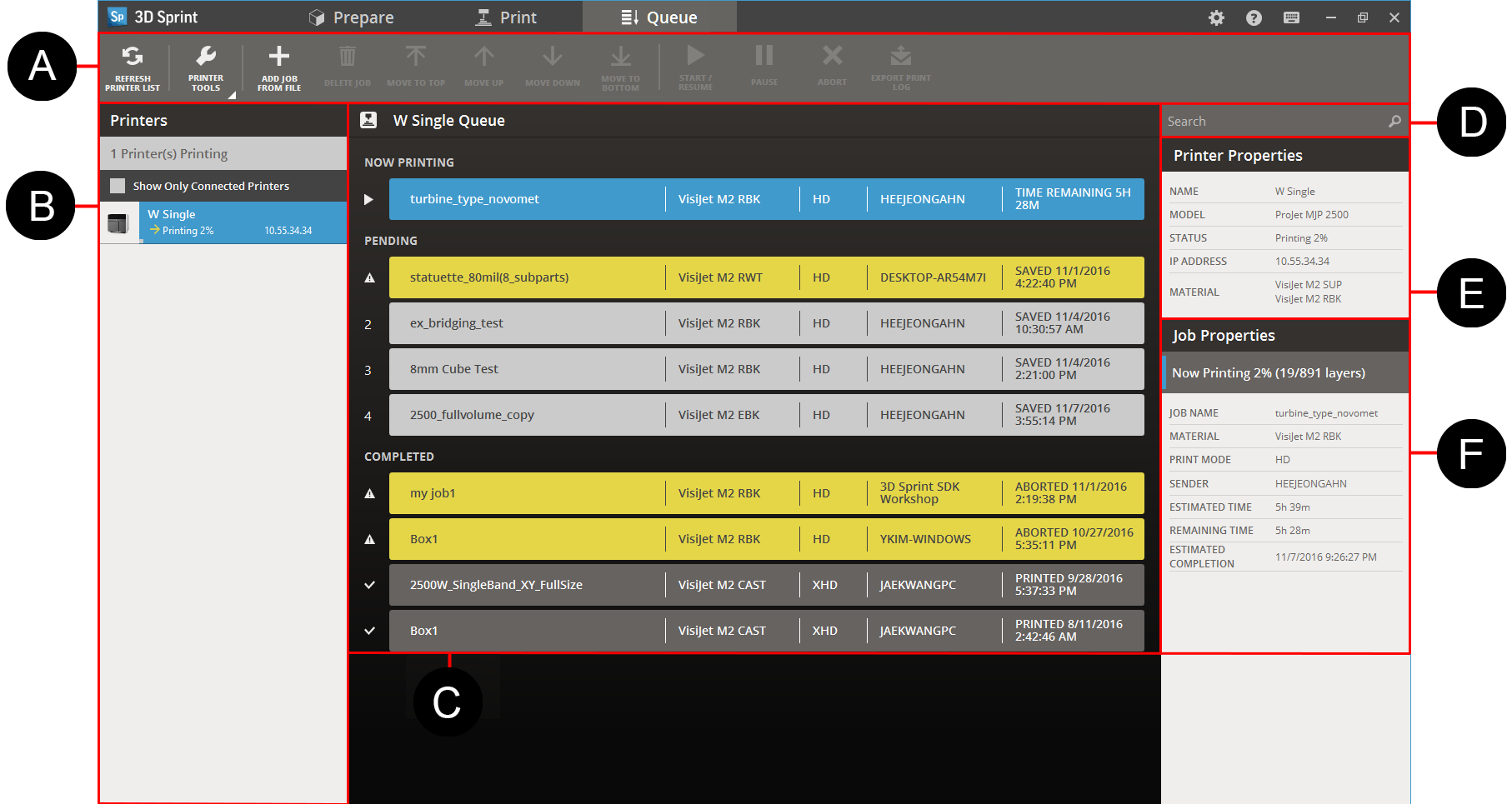
Task: Click the on-screen keyboard icon
Action: tap(1291, 17)
